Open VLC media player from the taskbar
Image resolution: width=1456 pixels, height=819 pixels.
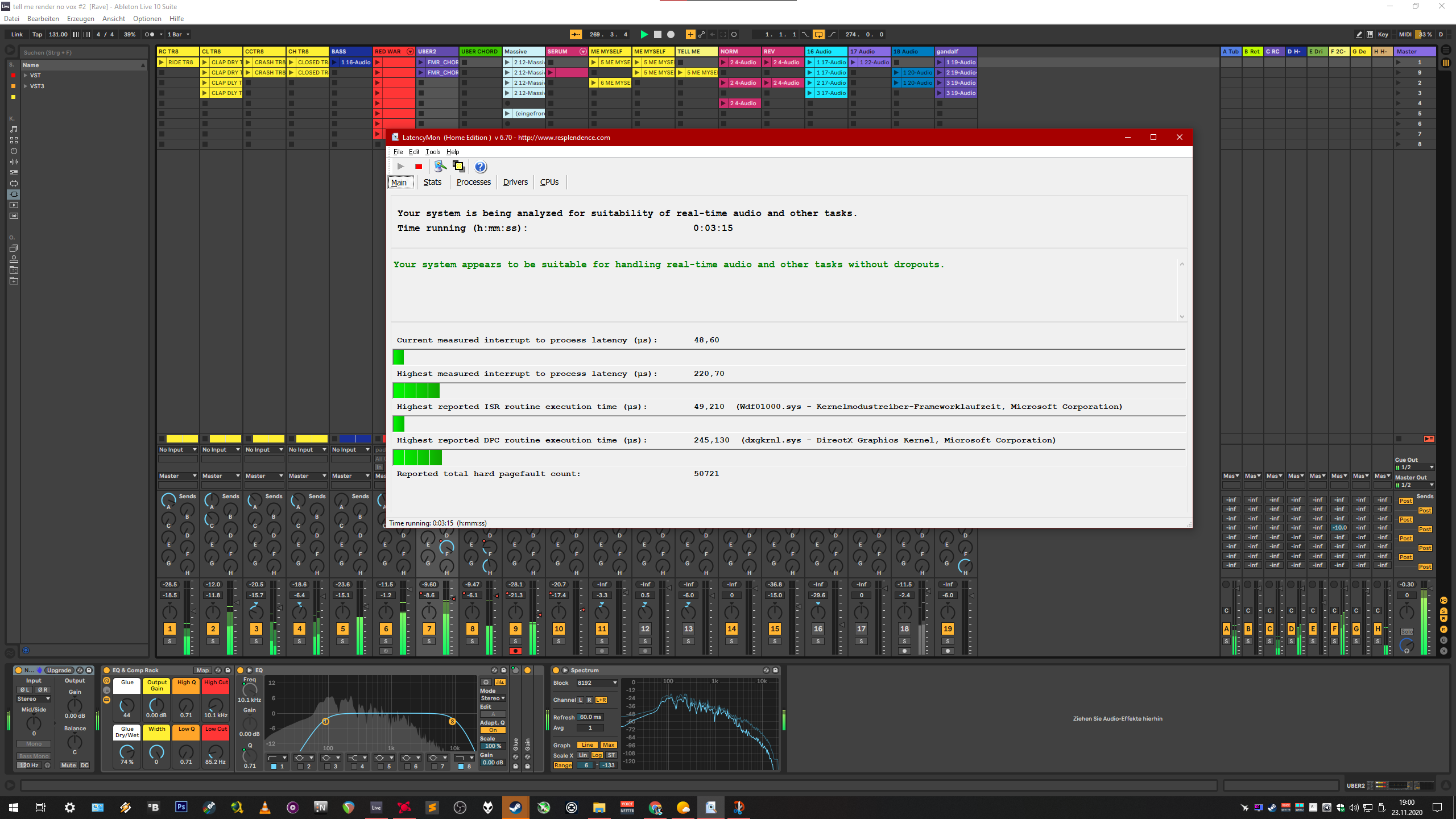point(264,807)
